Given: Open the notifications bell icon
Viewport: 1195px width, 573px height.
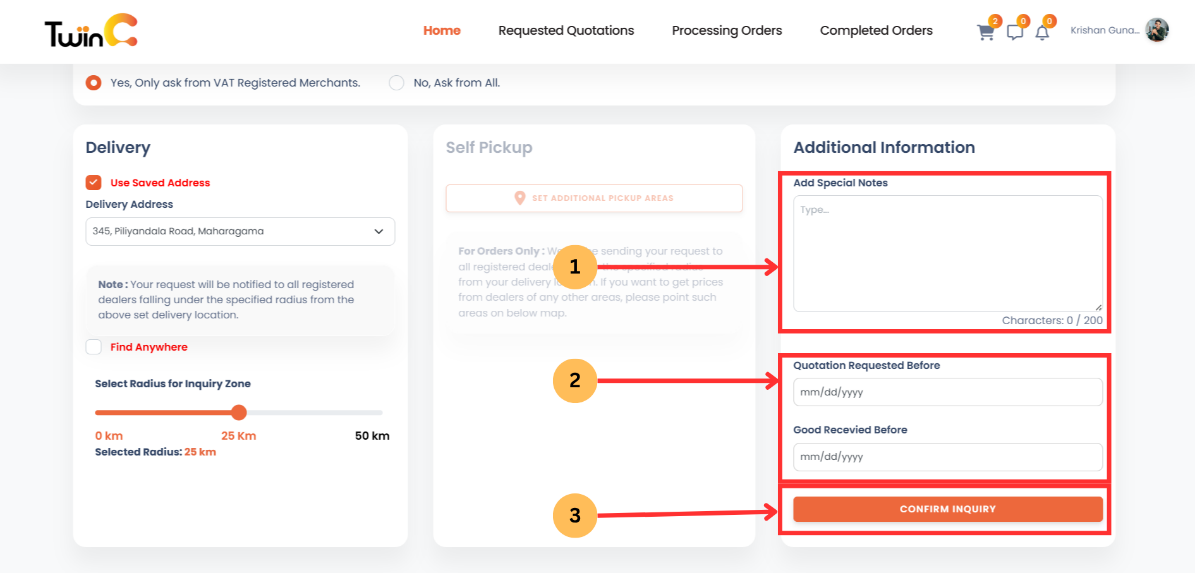Looking at the screenshot, I should point(1042,32).
